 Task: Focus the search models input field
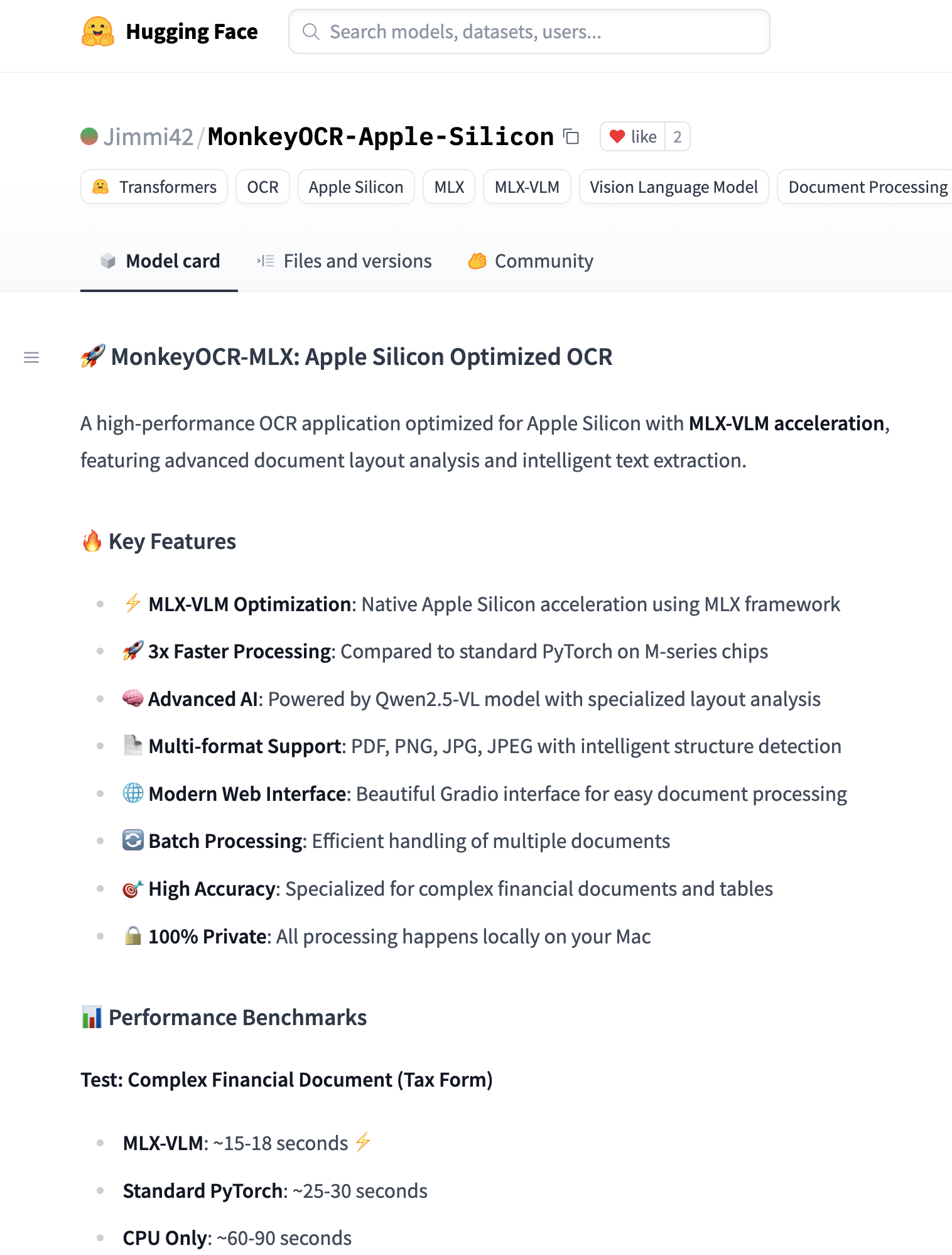pos(540,31)
